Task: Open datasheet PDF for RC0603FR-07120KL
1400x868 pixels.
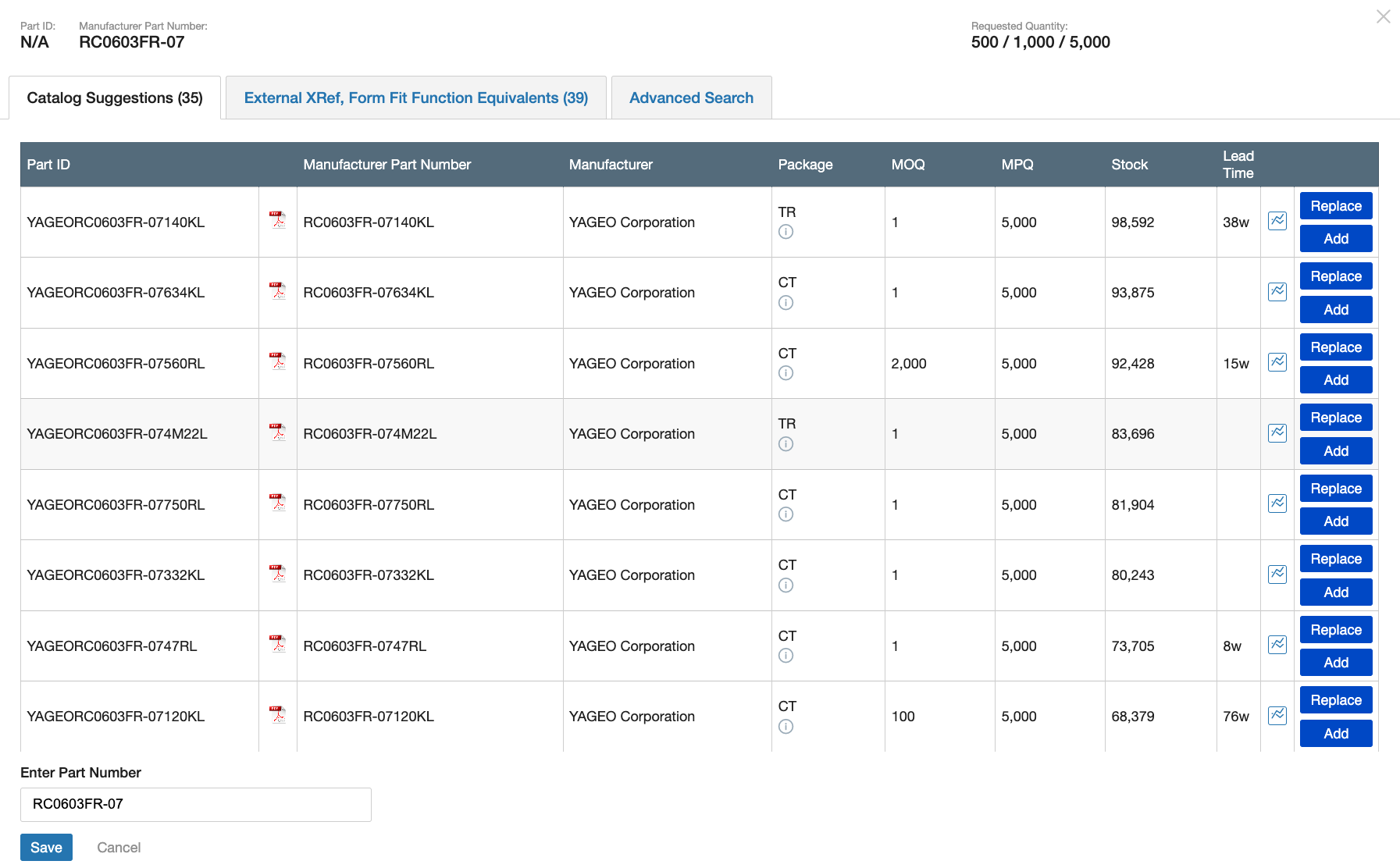Action: coord(277,714)
